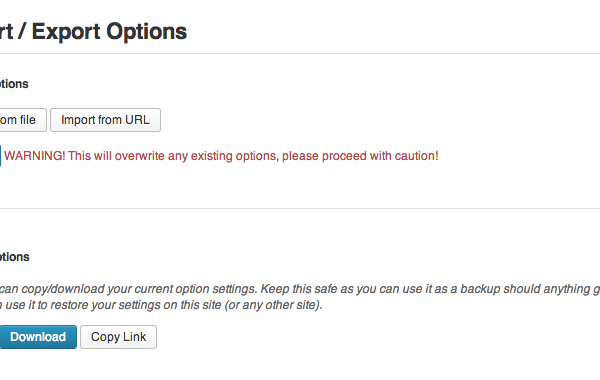Click the red overwrite warning message
Image resolution: width=600 pixels, height=380 pixels.
tap(221, 156)
